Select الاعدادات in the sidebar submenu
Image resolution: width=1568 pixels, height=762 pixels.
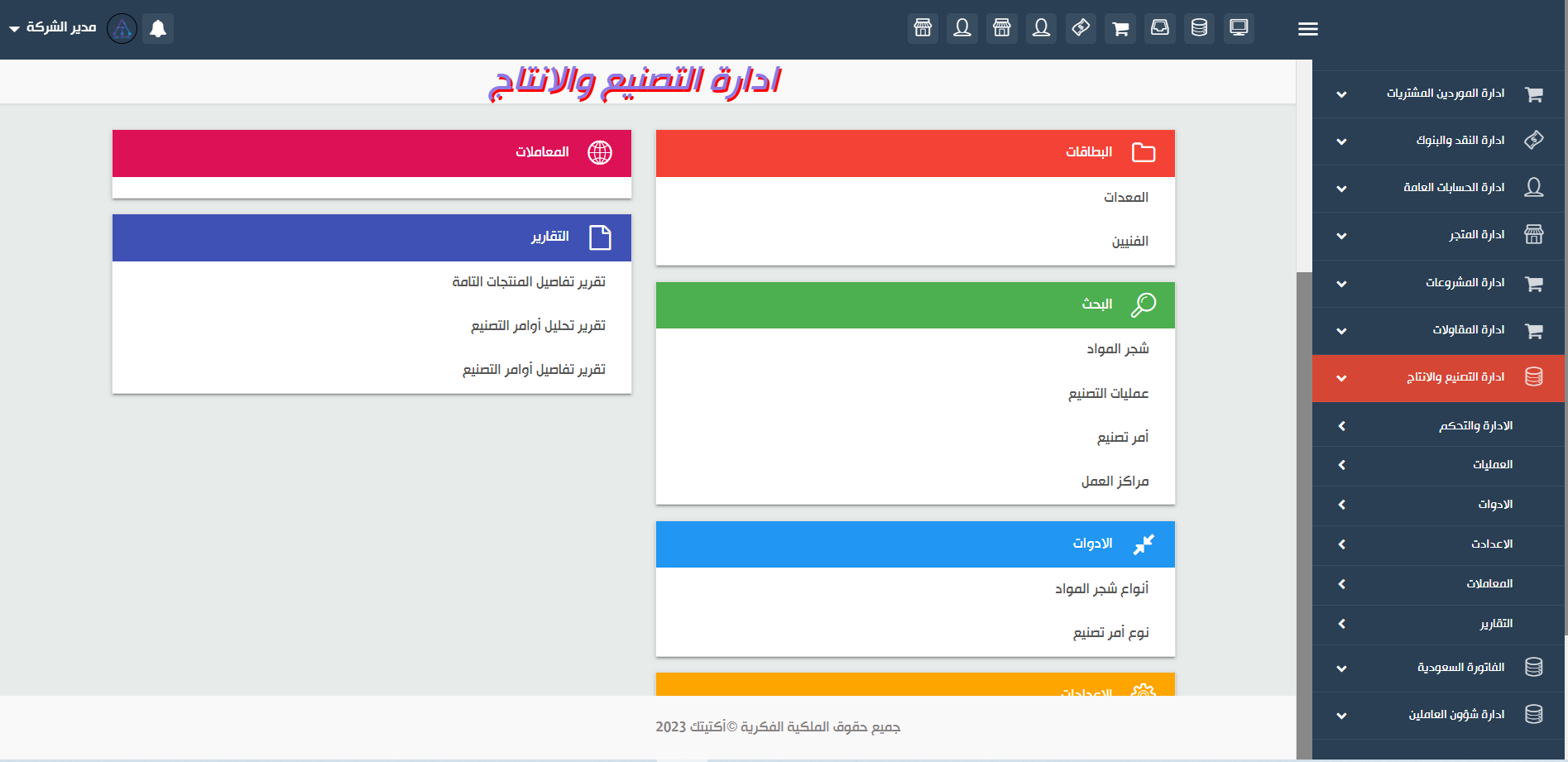pyautogui.click(x=1492, y=544)
